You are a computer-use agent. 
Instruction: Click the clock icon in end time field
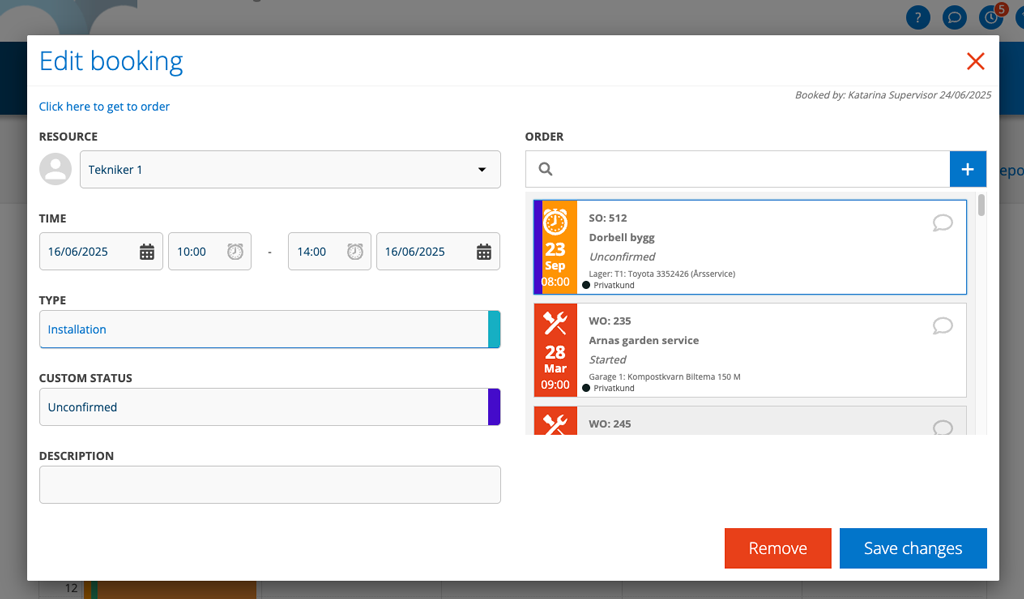[355, 252]
